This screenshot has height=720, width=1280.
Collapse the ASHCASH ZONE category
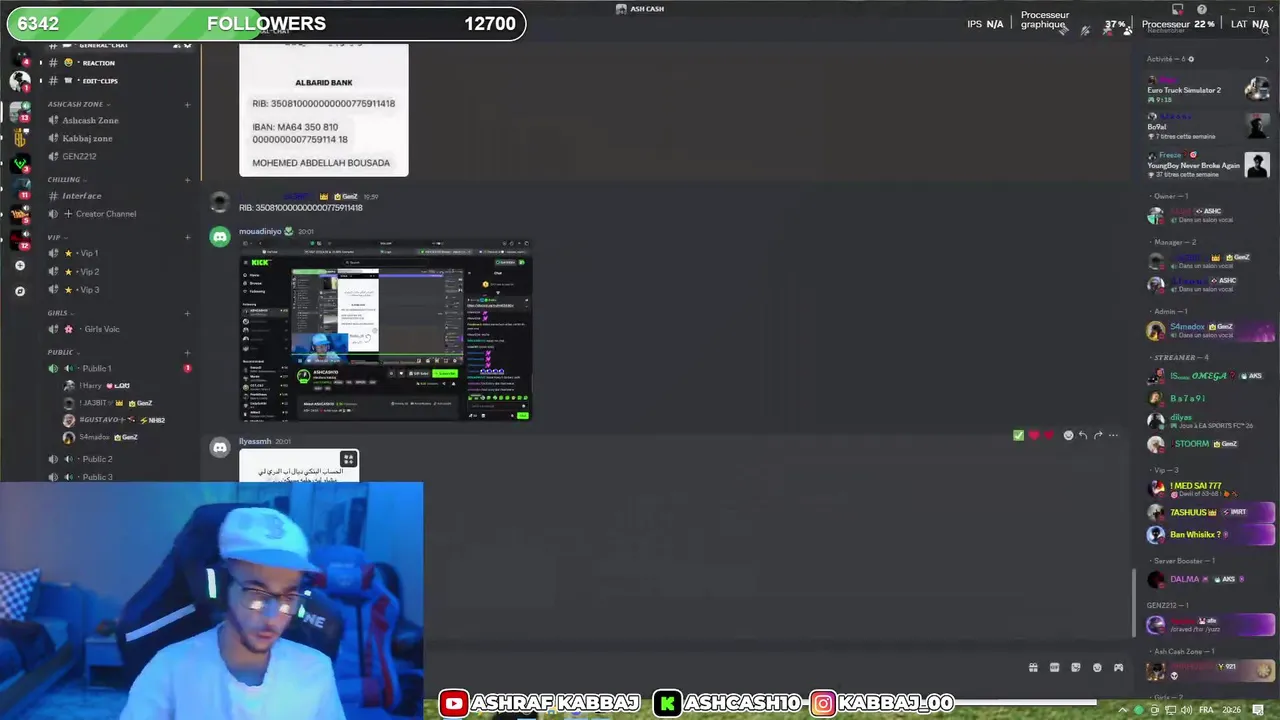pyautogui.click(x=78, y=104)
